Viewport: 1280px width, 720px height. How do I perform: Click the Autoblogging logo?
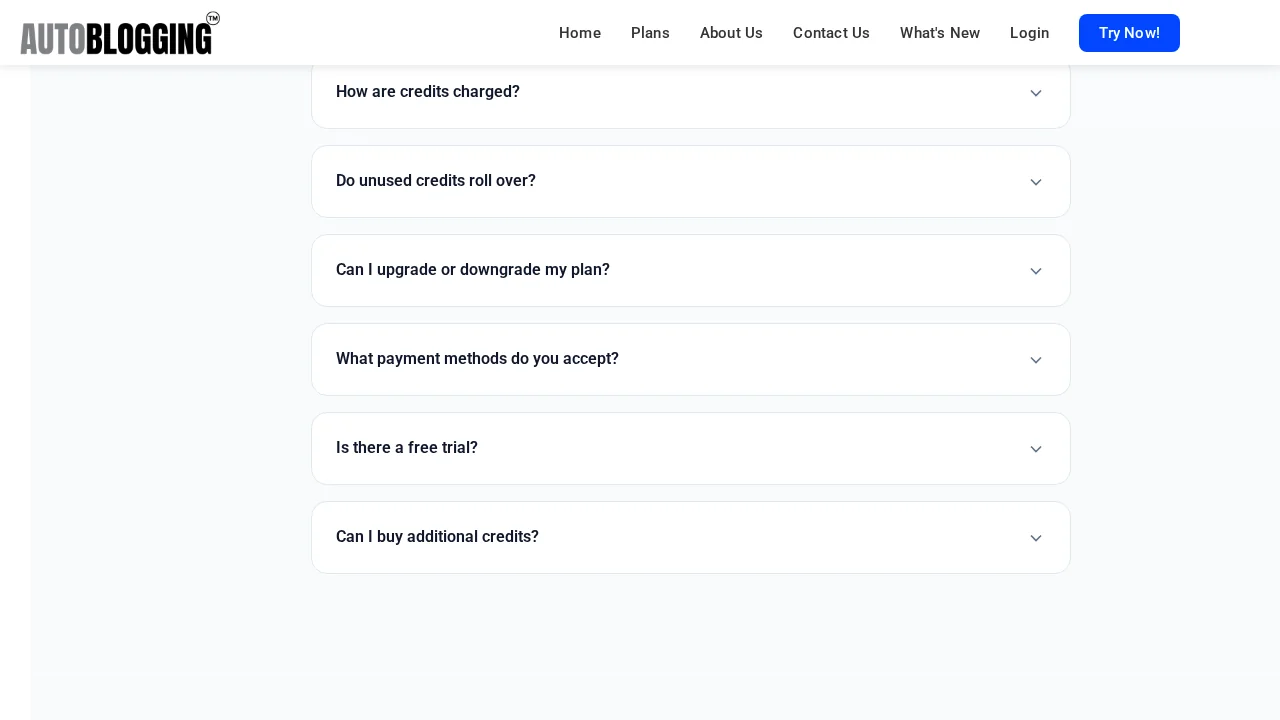[115, 33]
